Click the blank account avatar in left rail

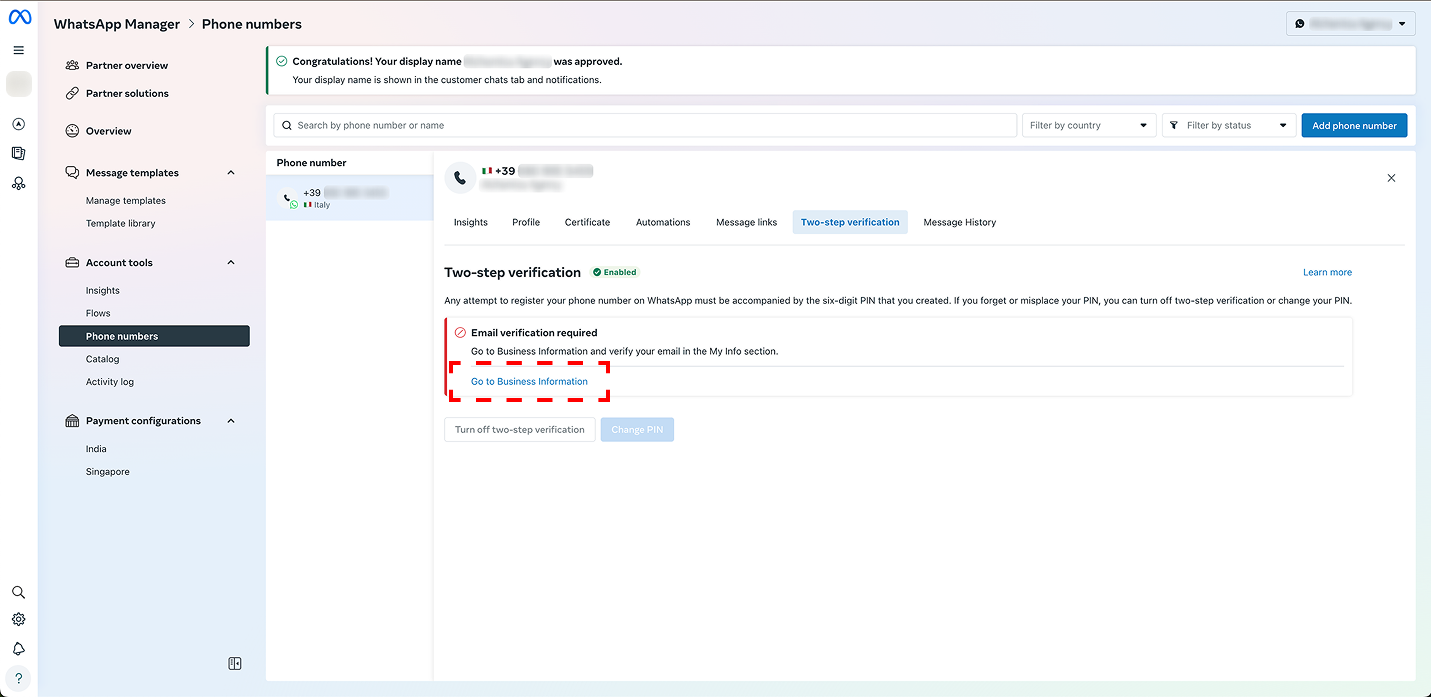[x=19, y=84]
